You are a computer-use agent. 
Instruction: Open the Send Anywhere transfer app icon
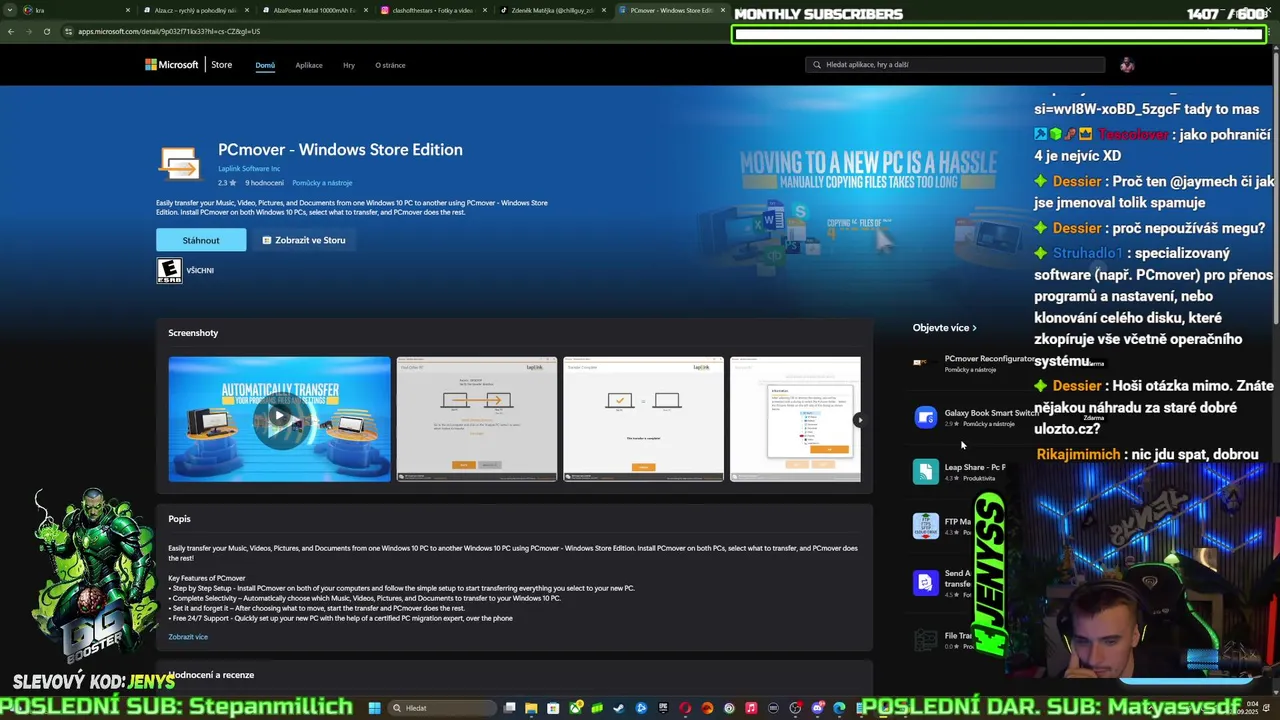point(926,582)
